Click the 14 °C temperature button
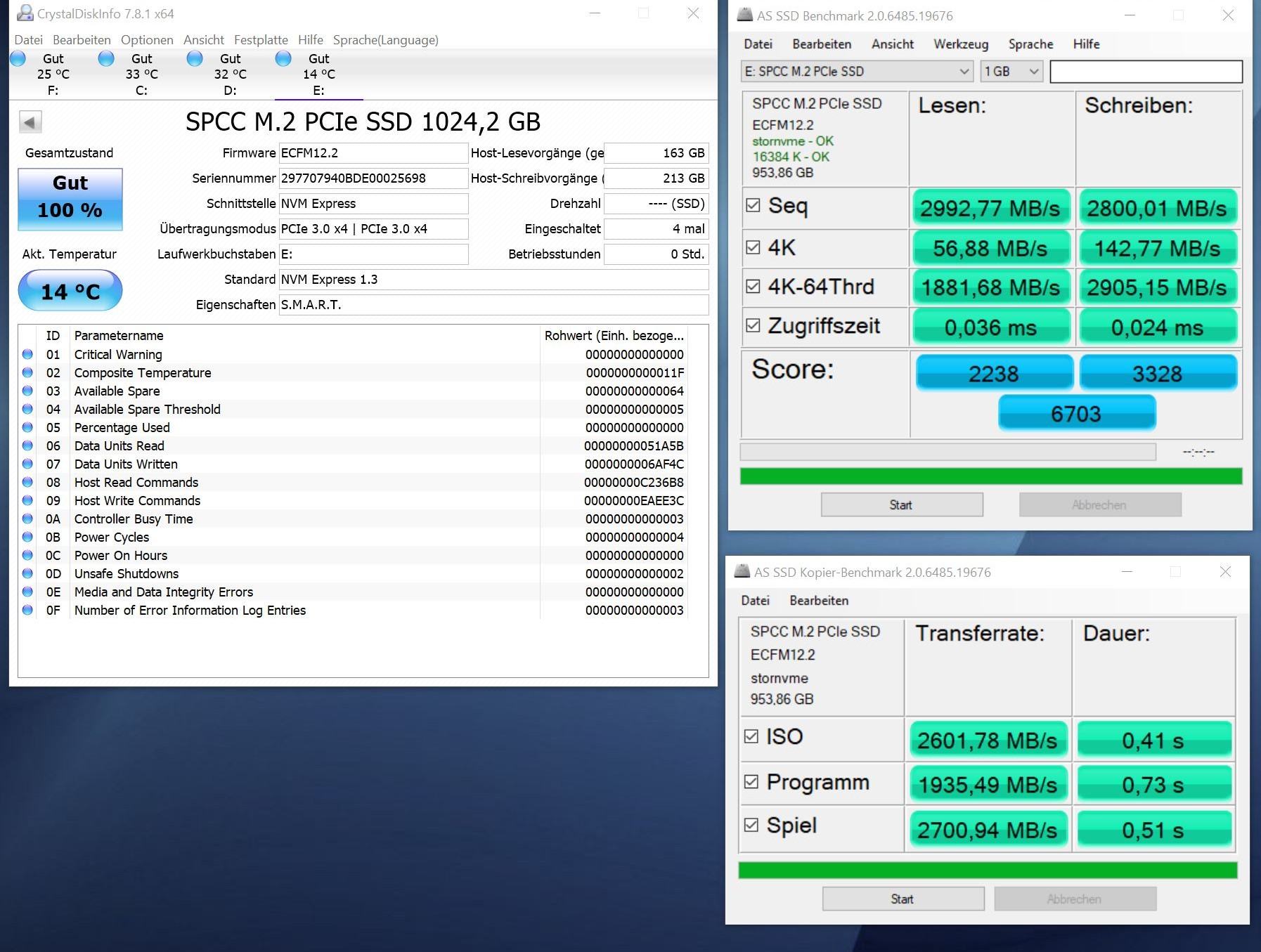This screenshot has width=1261, height=952. pyautogui.click(x=70, y=291)
